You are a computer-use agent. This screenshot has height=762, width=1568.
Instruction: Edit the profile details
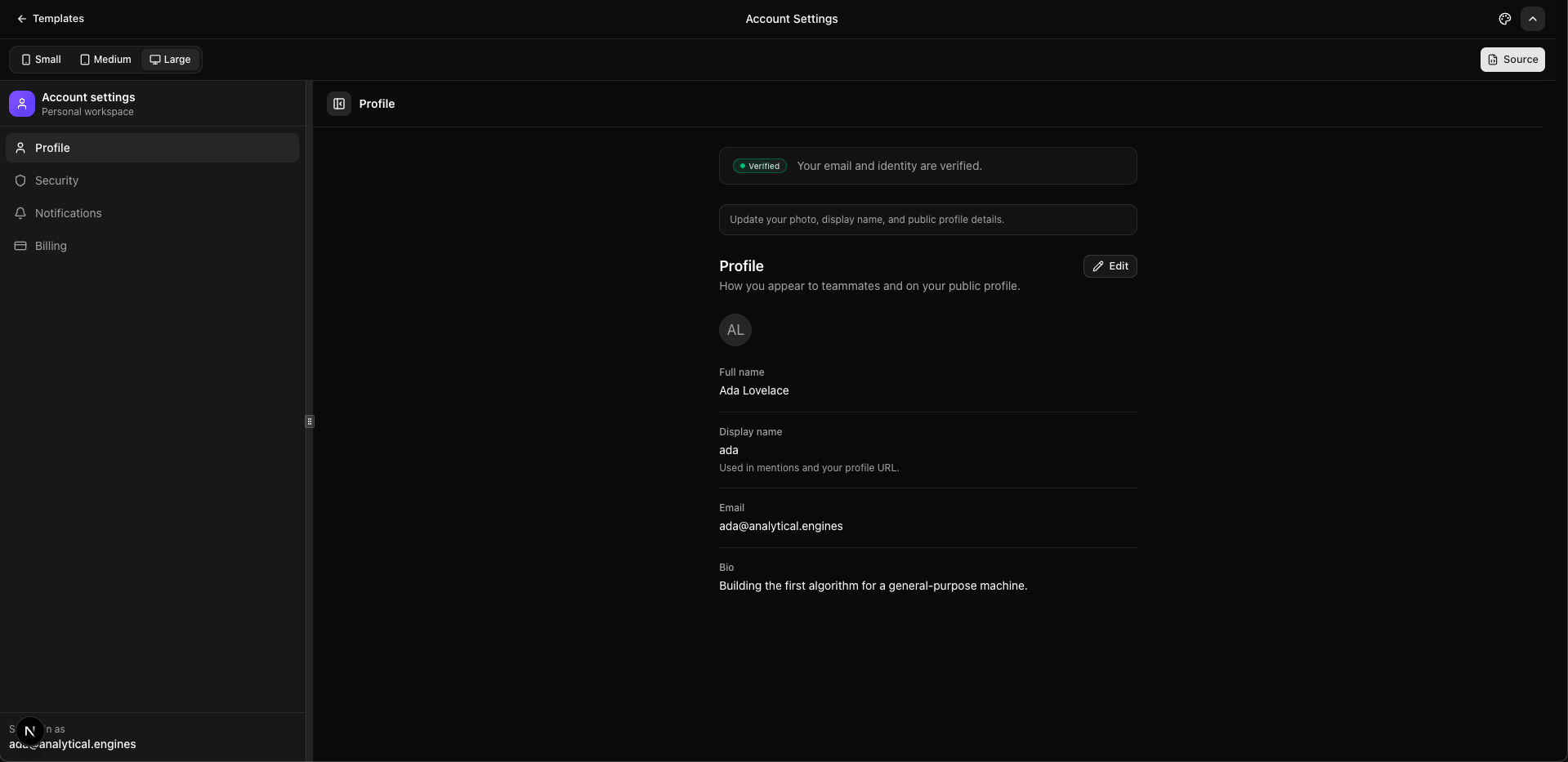(1110, 266)
